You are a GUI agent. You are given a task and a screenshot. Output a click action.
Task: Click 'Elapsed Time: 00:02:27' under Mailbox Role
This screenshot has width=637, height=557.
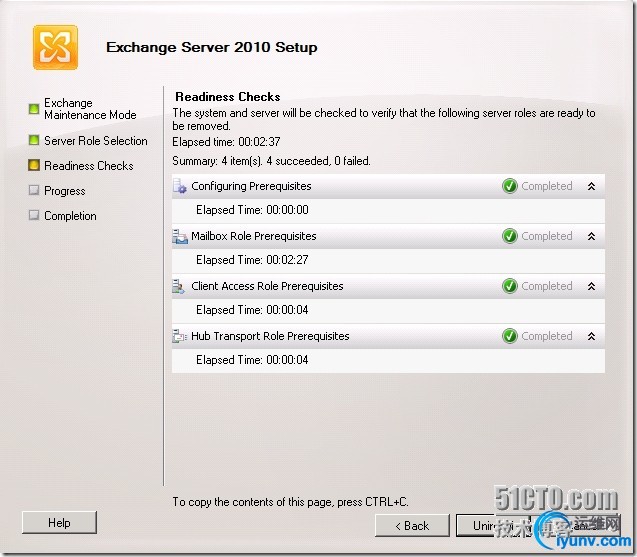tap(252, 260)
